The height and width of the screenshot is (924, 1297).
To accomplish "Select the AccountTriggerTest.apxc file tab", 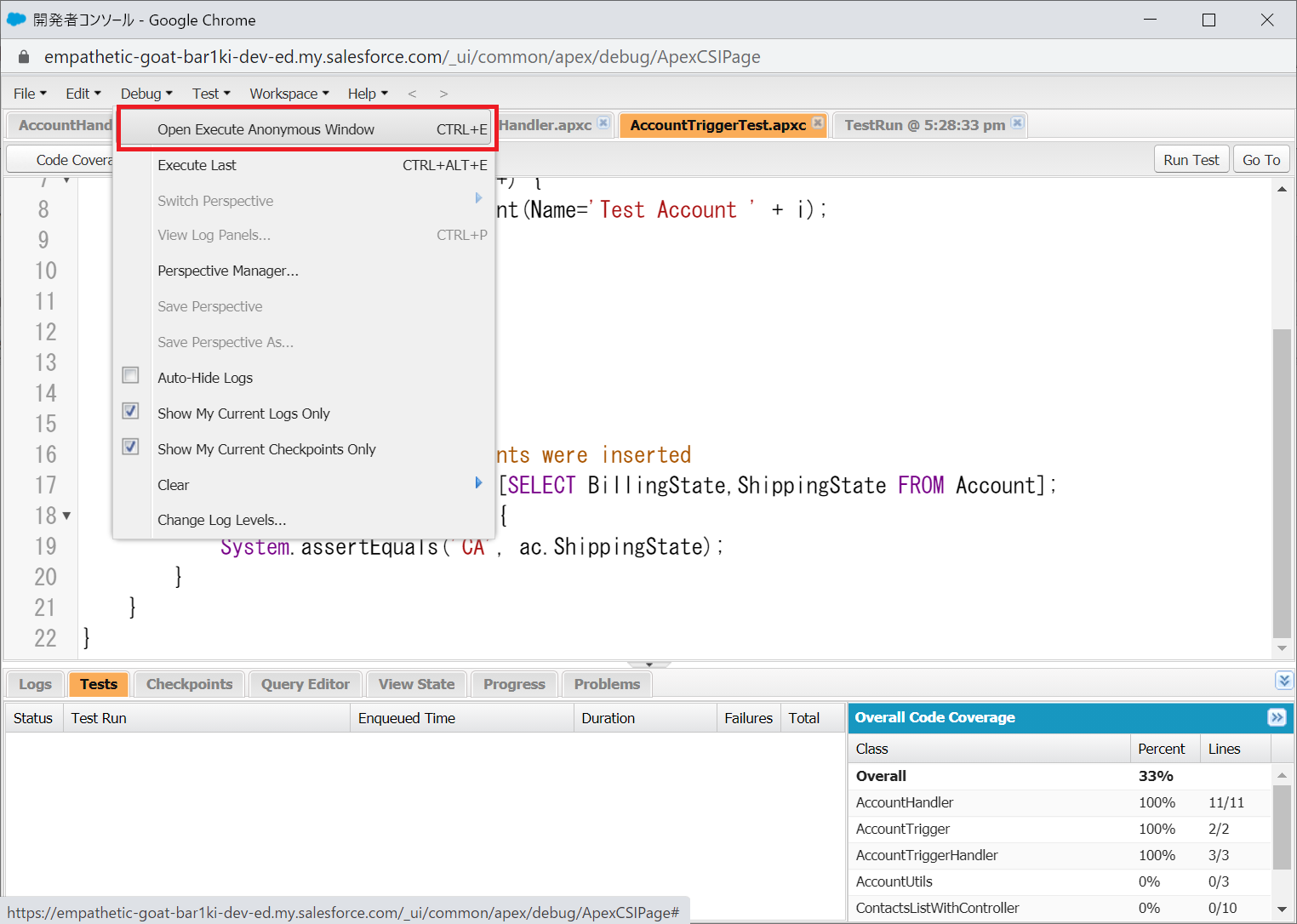I will point(717,125).
